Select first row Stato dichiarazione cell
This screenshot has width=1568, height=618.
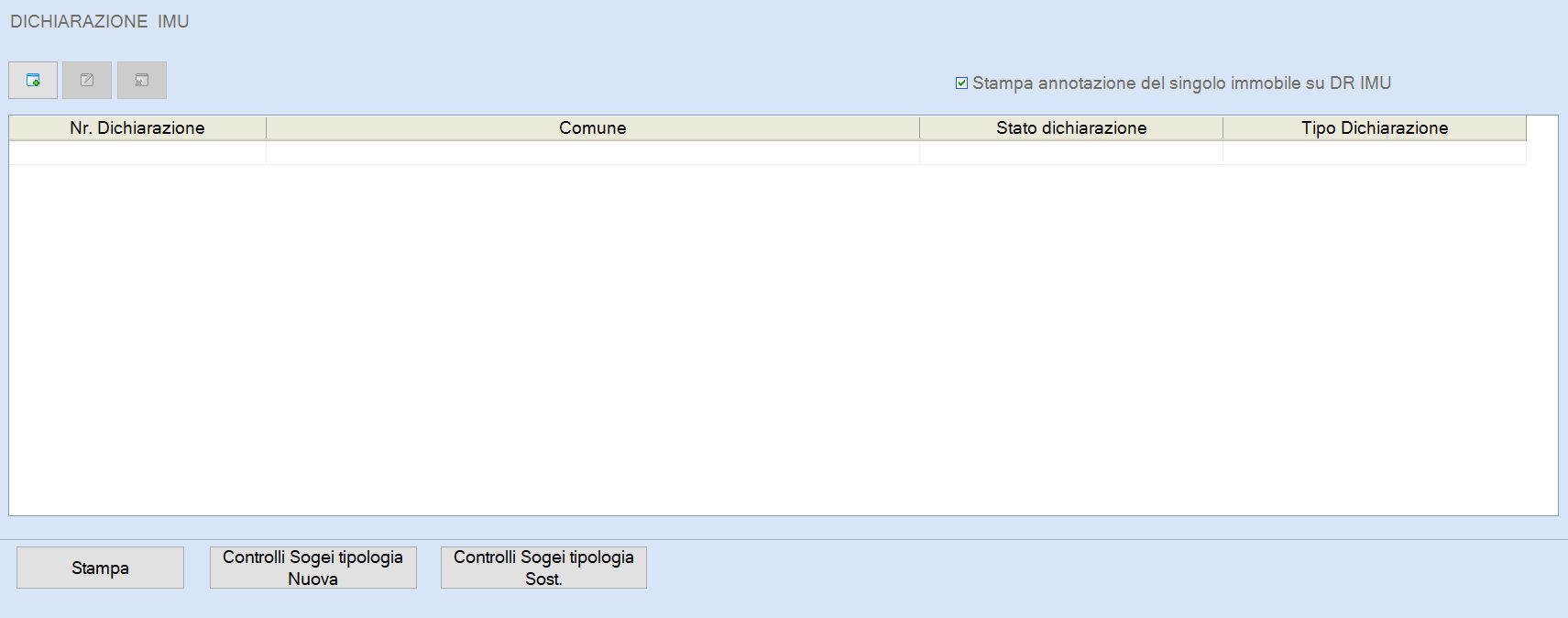1071,152
